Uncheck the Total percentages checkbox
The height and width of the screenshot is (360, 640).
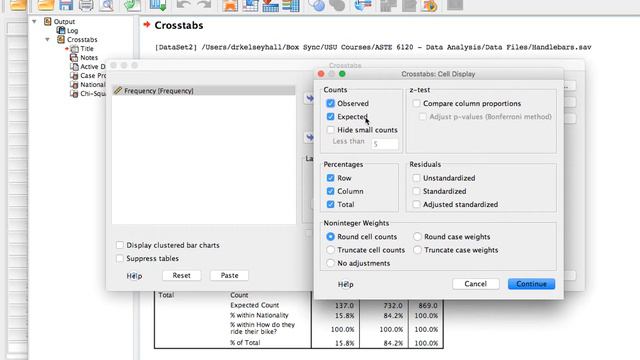click(331, 204)
